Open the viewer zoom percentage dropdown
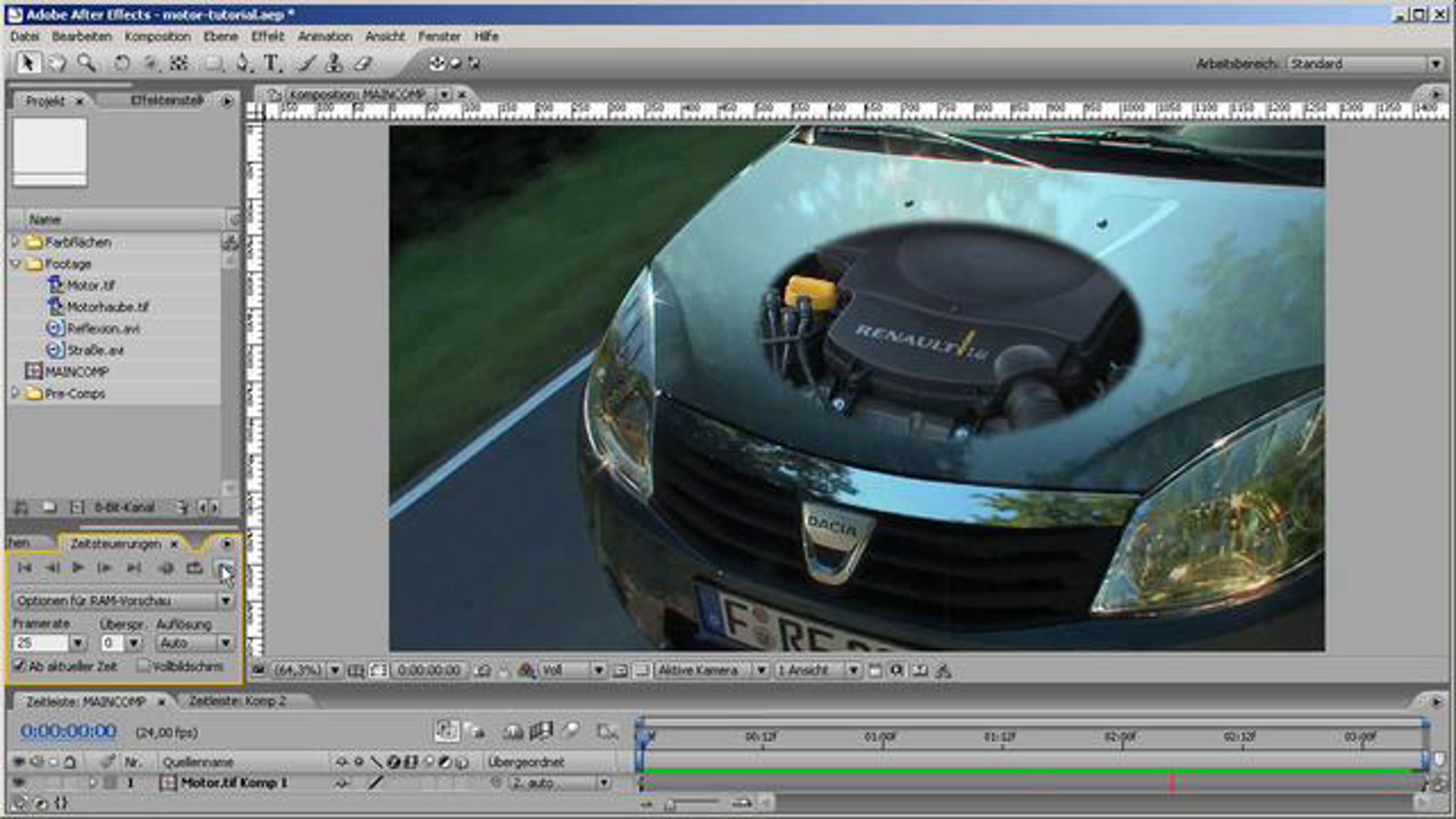Viewport: 1456px width, 819px height. 306,670
